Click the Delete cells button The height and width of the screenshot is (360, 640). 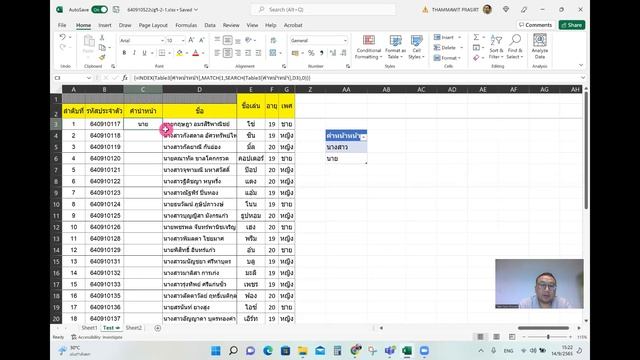pos(448,47)
